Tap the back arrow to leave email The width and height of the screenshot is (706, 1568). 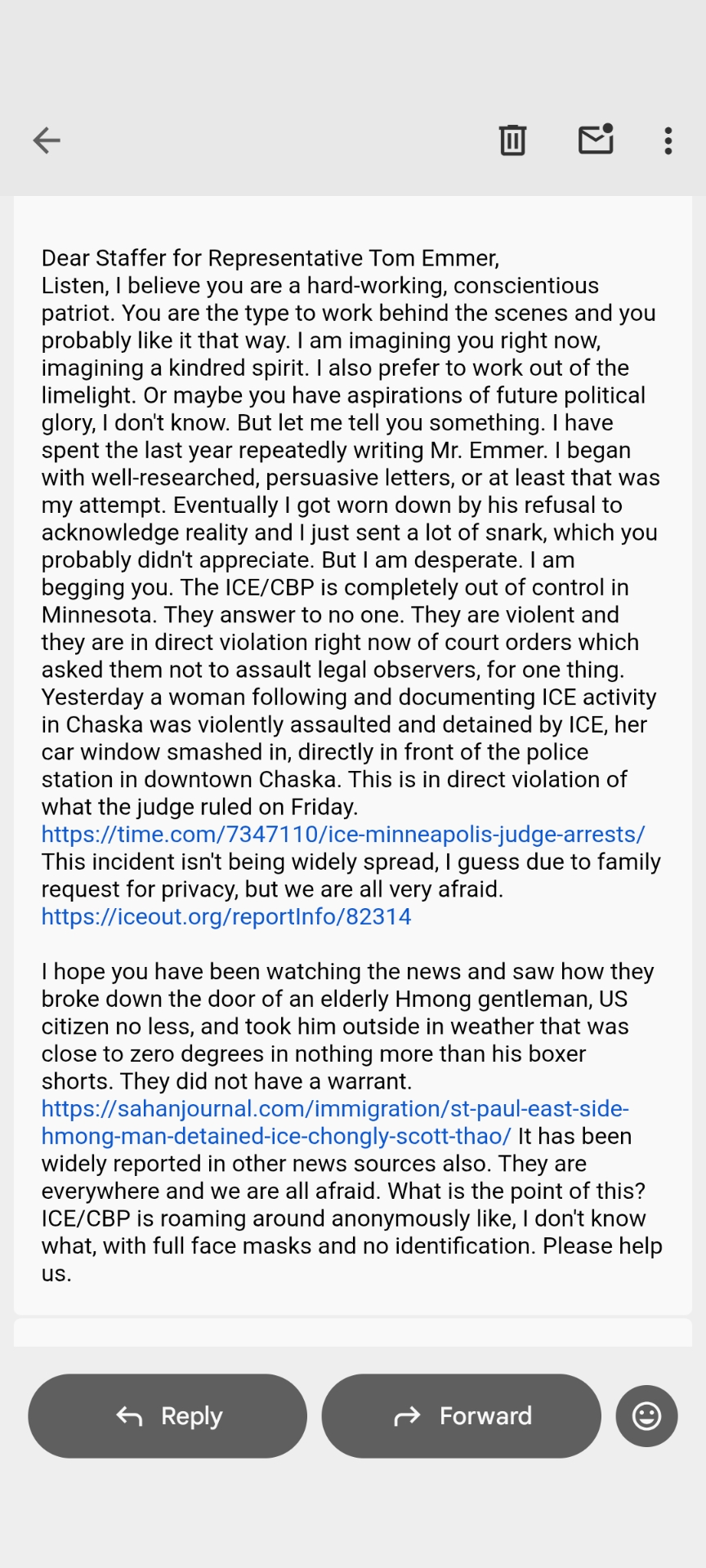click(x=47, y=140)
